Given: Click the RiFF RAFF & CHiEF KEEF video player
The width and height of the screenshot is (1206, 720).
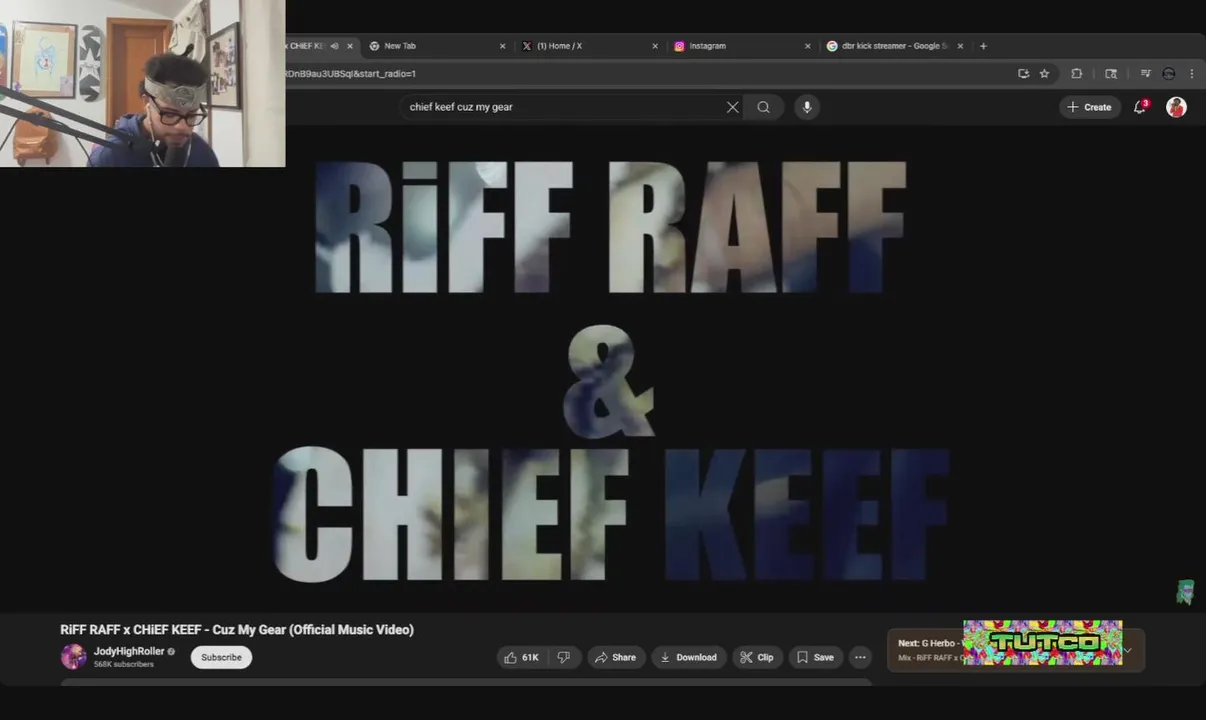Looking at the screenshot, I should tap(603, 370).
